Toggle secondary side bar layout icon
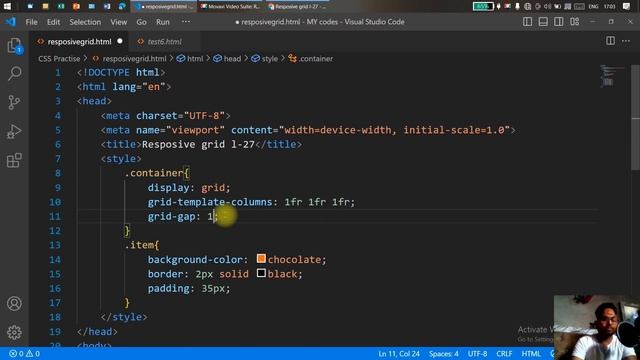The height and width of the screenshot is (360, 640). click(x=558, y=22)
